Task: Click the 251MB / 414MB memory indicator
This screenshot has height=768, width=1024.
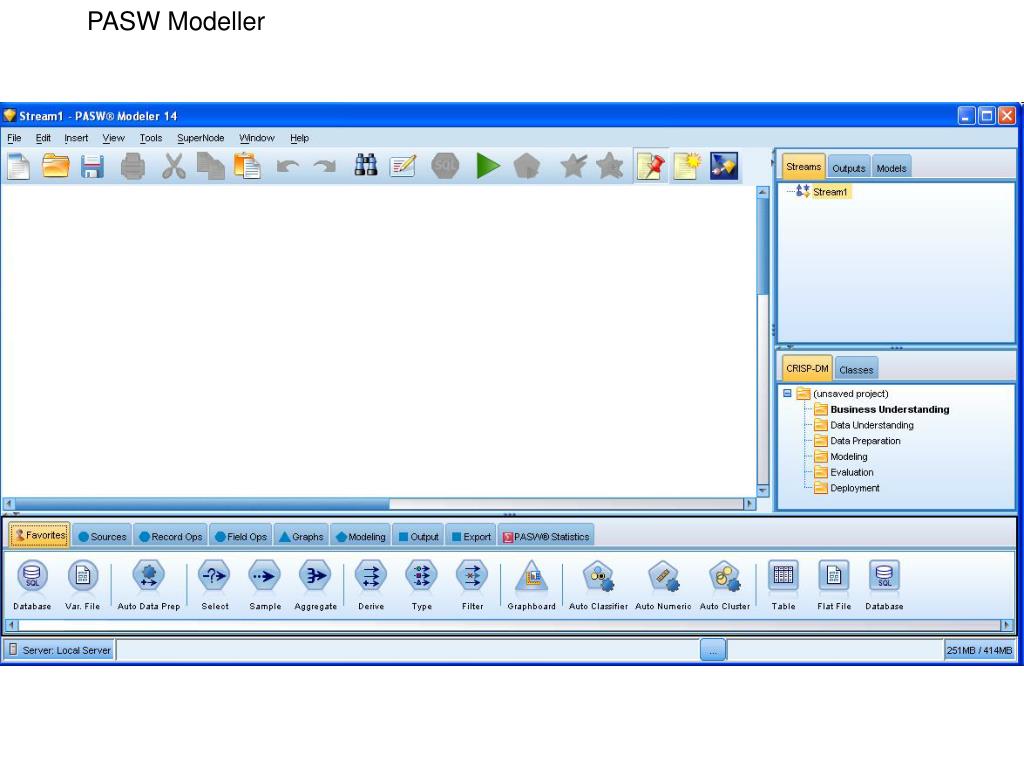Action: tap(979, 650)
